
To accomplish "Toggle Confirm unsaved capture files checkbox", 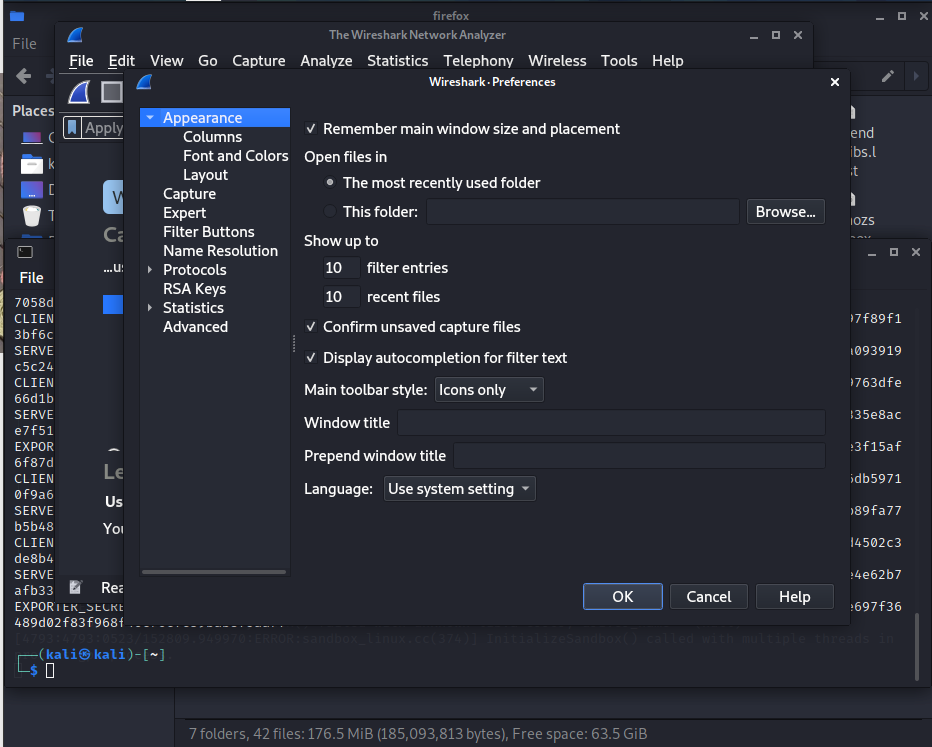I will (311, 327).
